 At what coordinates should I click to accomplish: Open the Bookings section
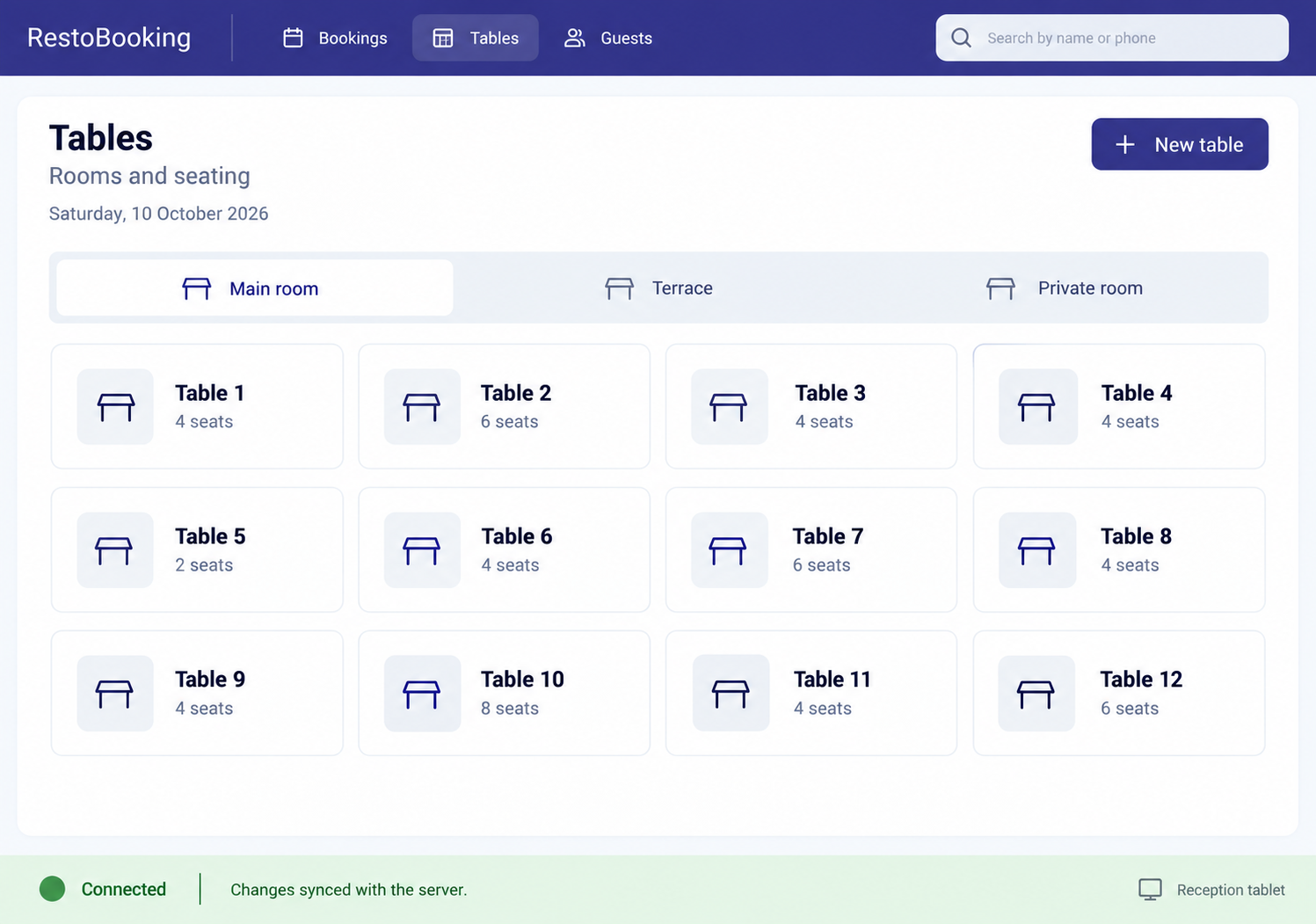coord(335,38)
